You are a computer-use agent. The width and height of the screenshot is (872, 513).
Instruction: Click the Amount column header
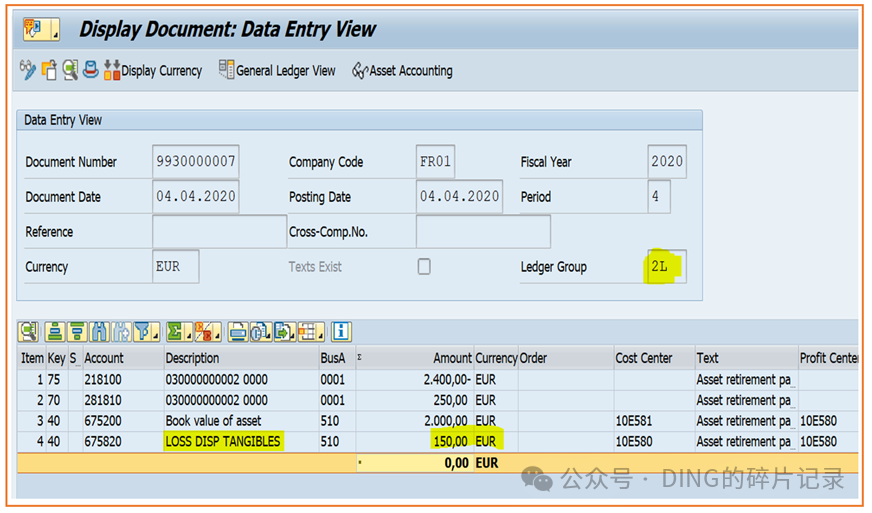pos(415,358)
